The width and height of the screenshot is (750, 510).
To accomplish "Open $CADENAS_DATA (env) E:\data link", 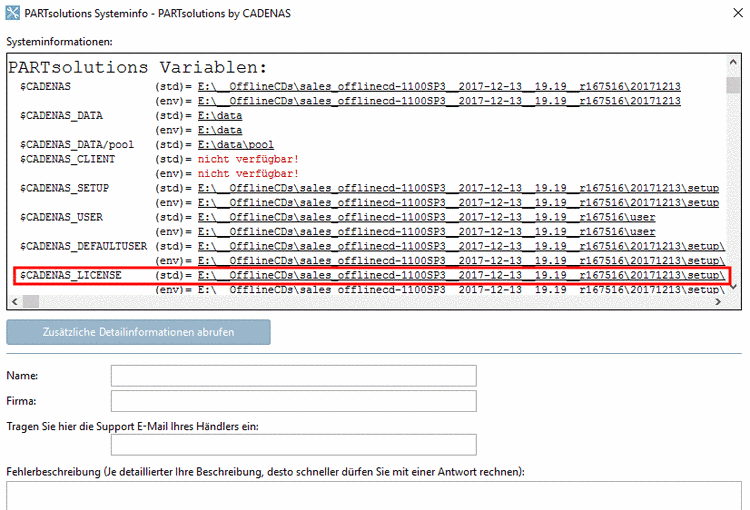I will 220,130.
